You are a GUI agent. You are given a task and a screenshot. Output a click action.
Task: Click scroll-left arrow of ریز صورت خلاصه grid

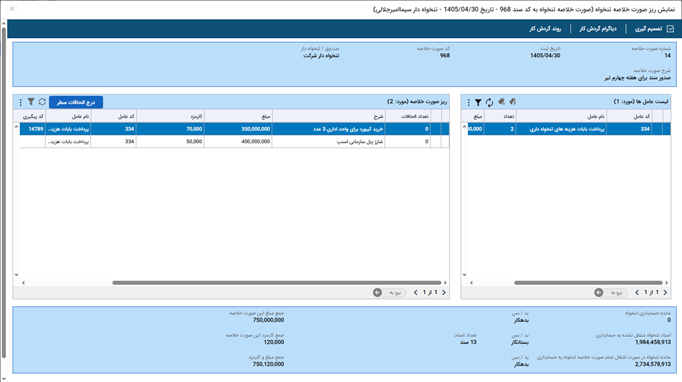(23, 283)
